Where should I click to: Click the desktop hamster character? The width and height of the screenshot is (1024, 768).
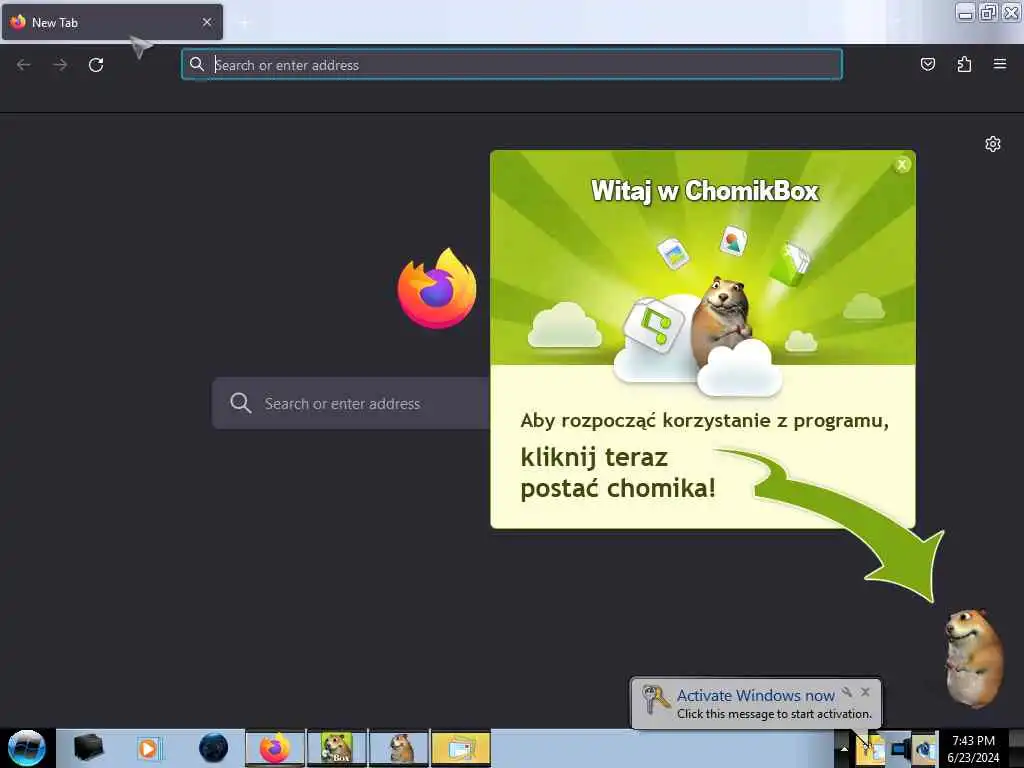coord(974,658)
